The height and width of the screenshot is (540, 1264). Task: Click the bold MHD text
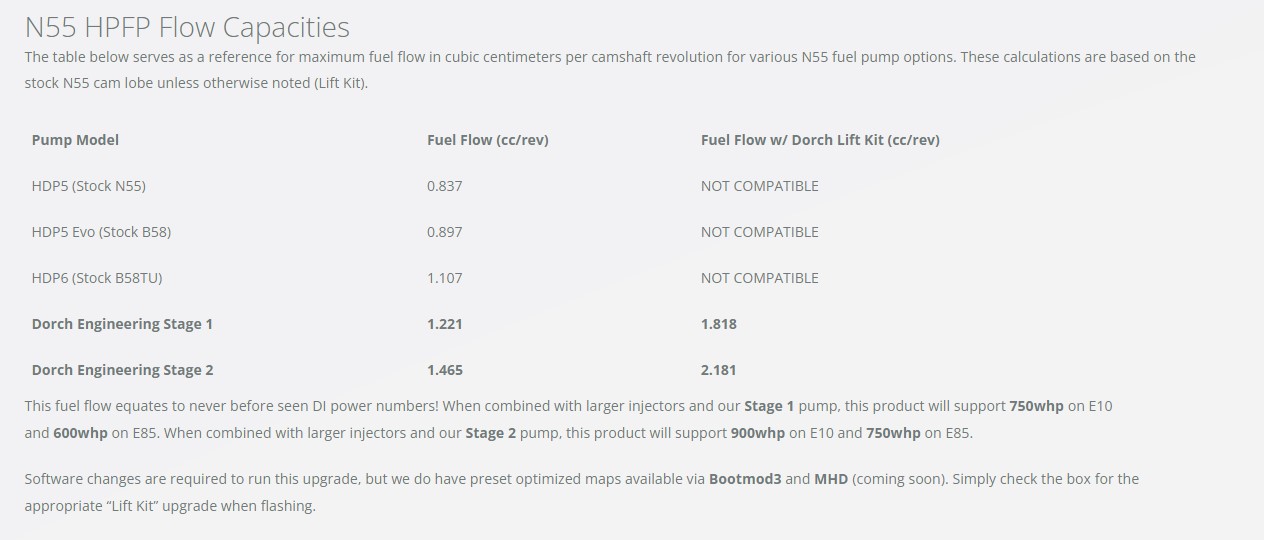831,479
